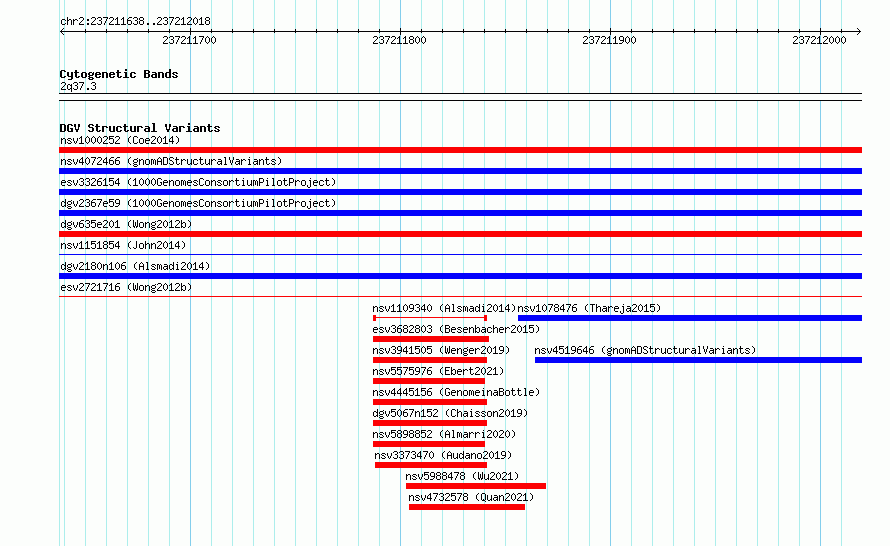This screenshot has height=546, width=890.
Task: Click ruler position 237211900
Action: tap(610, 40)
